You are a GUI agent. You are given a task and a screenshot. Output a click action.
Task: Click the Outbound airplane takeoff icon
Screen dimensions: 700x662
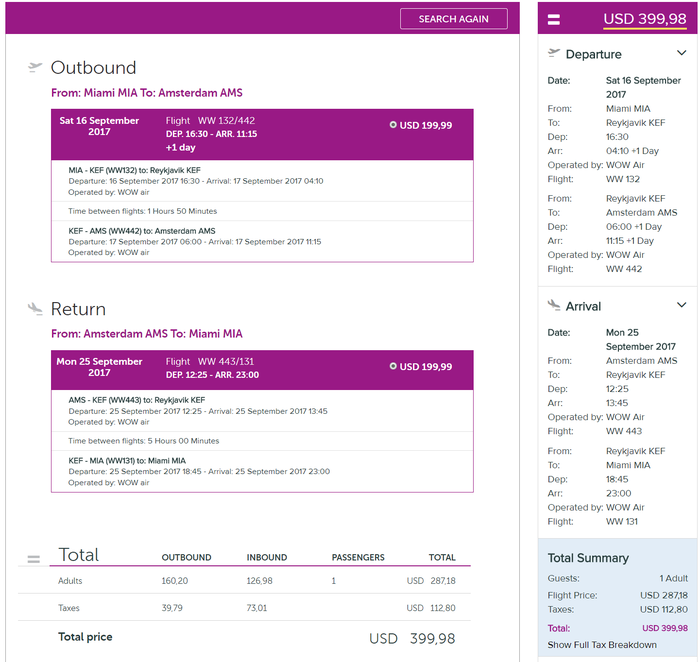(34, 67)
